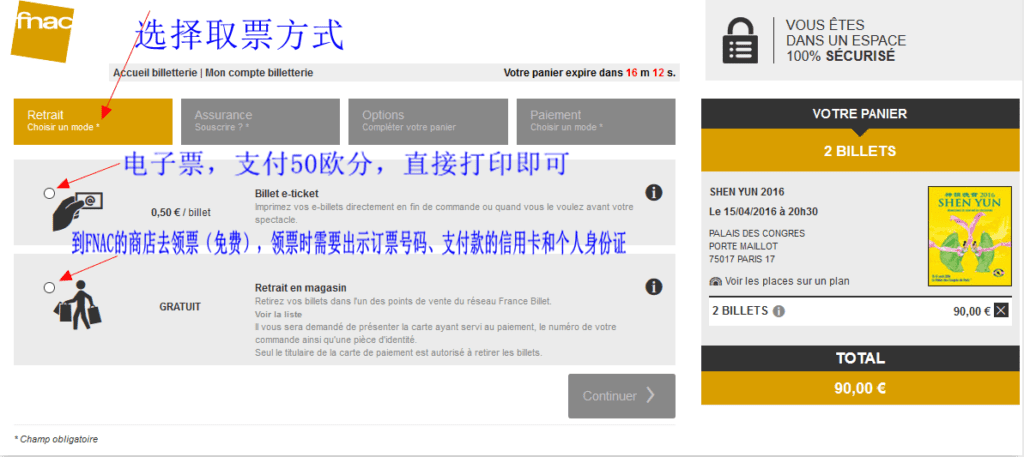Viewport: 1024px width, 457px height.
Task: Click info icon for Billet e-ticket
Action: [x=653, y=192]
